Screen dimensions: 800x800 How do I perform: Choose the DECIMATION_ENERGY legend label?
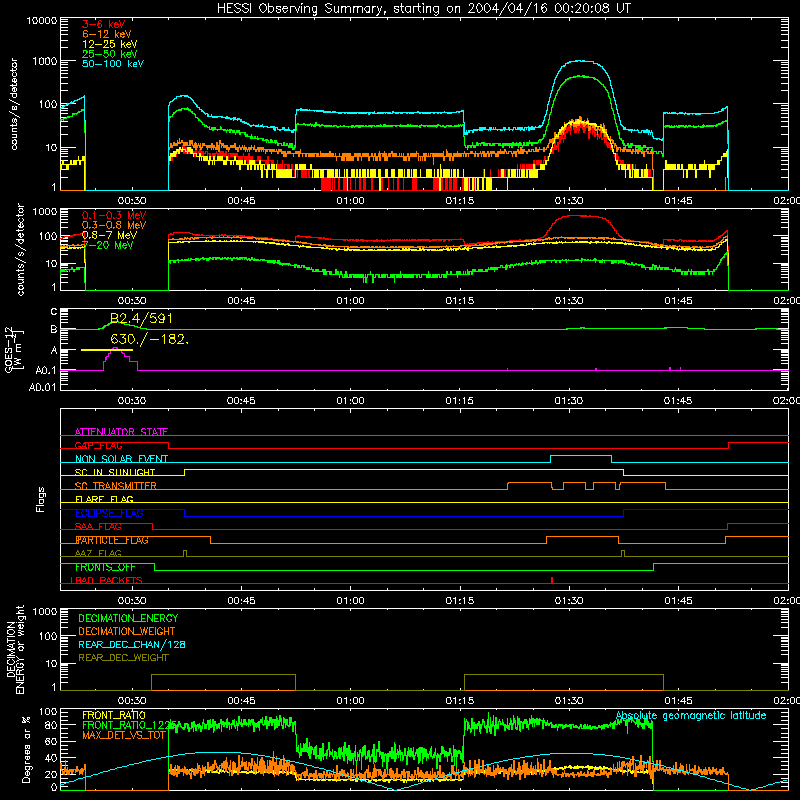click(x=128, y=618)
